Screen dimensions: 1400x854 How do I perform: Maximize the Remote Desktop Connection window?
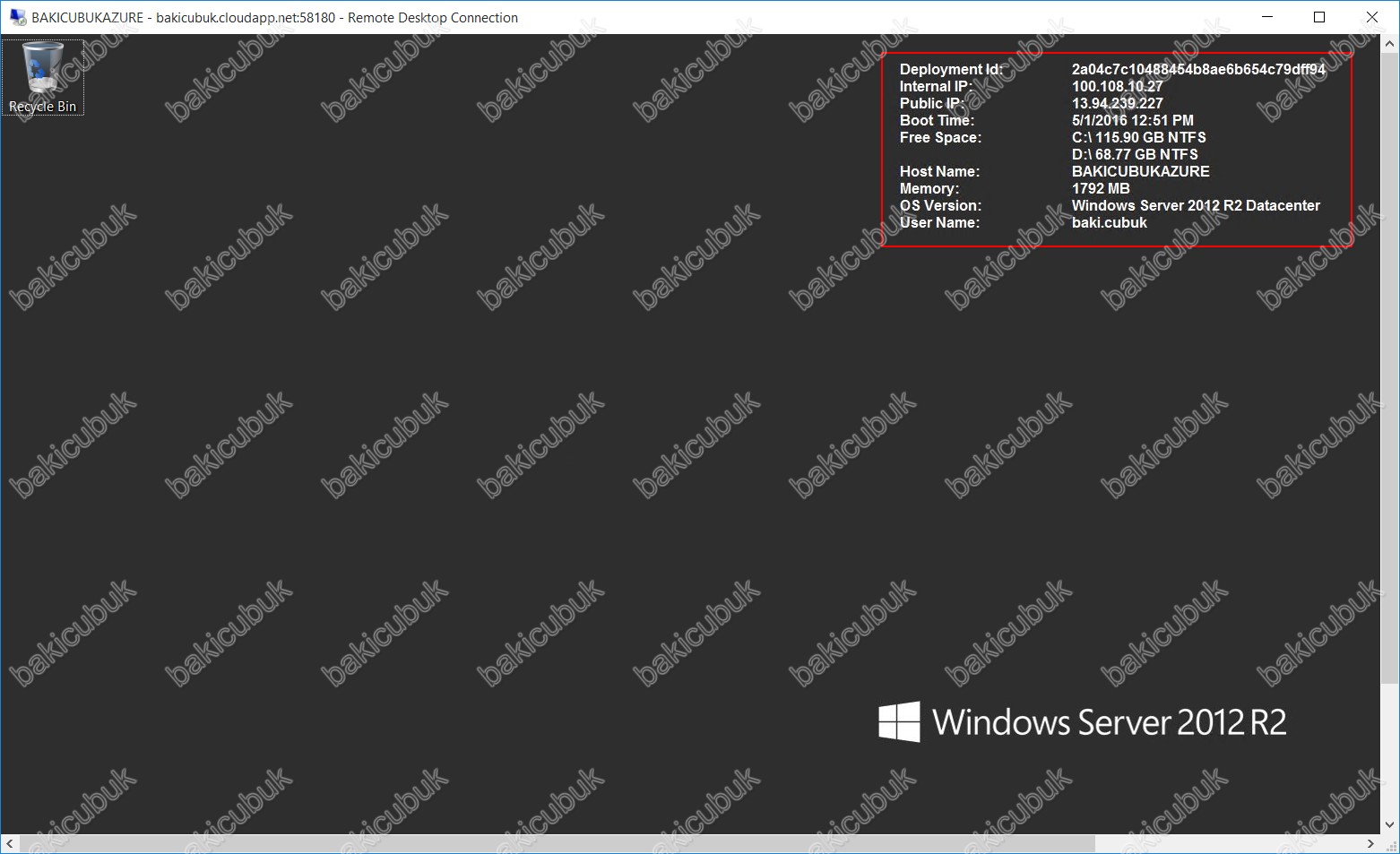coord(1319,17)
